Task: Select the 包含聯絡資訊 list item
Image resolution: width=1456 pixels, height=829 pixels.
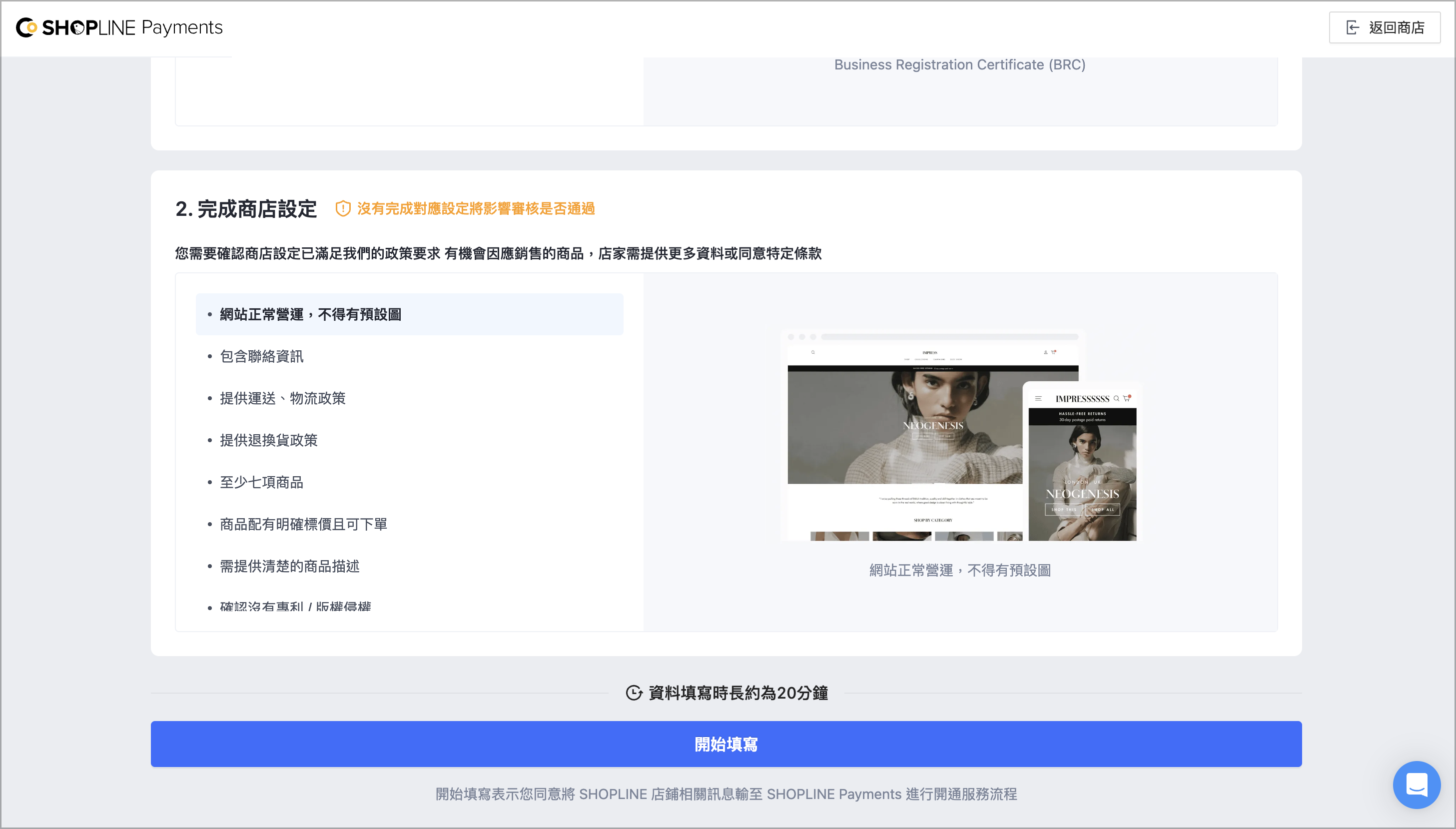Action: (409, 356)
